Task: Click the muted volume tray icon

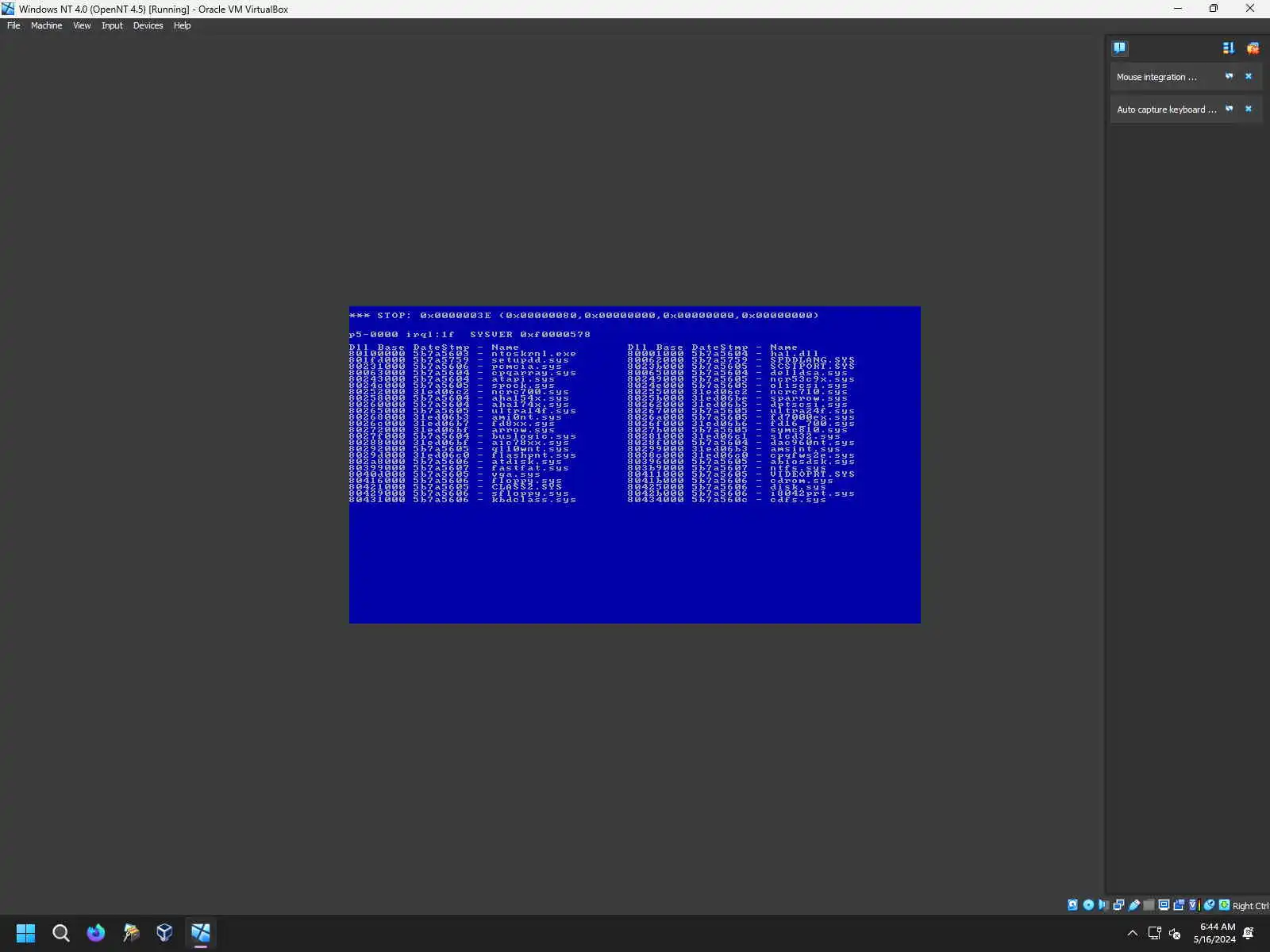Action: pyautogui.click(x=1176, y=933)
